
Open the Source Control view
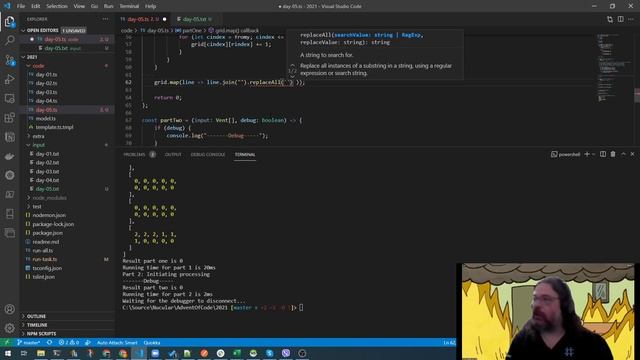coord(9,60)
